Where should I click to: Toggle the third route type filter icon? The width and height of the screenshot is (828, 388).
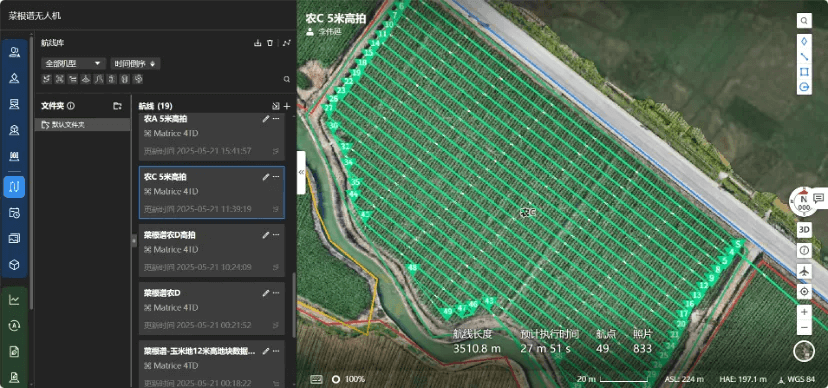(x=72, y=79)
